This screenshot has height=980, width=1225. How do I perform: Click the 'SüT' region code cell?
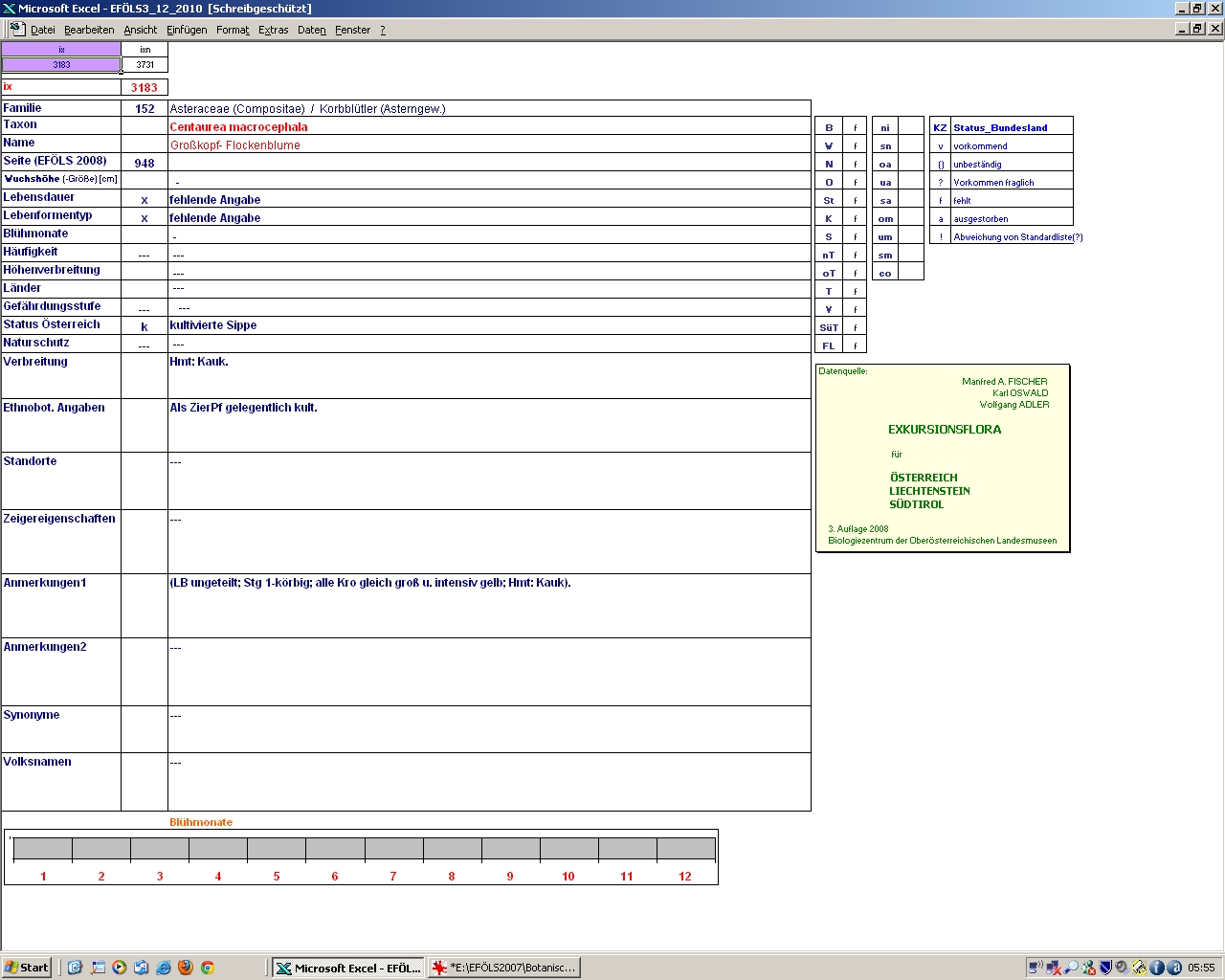[829, 327]
